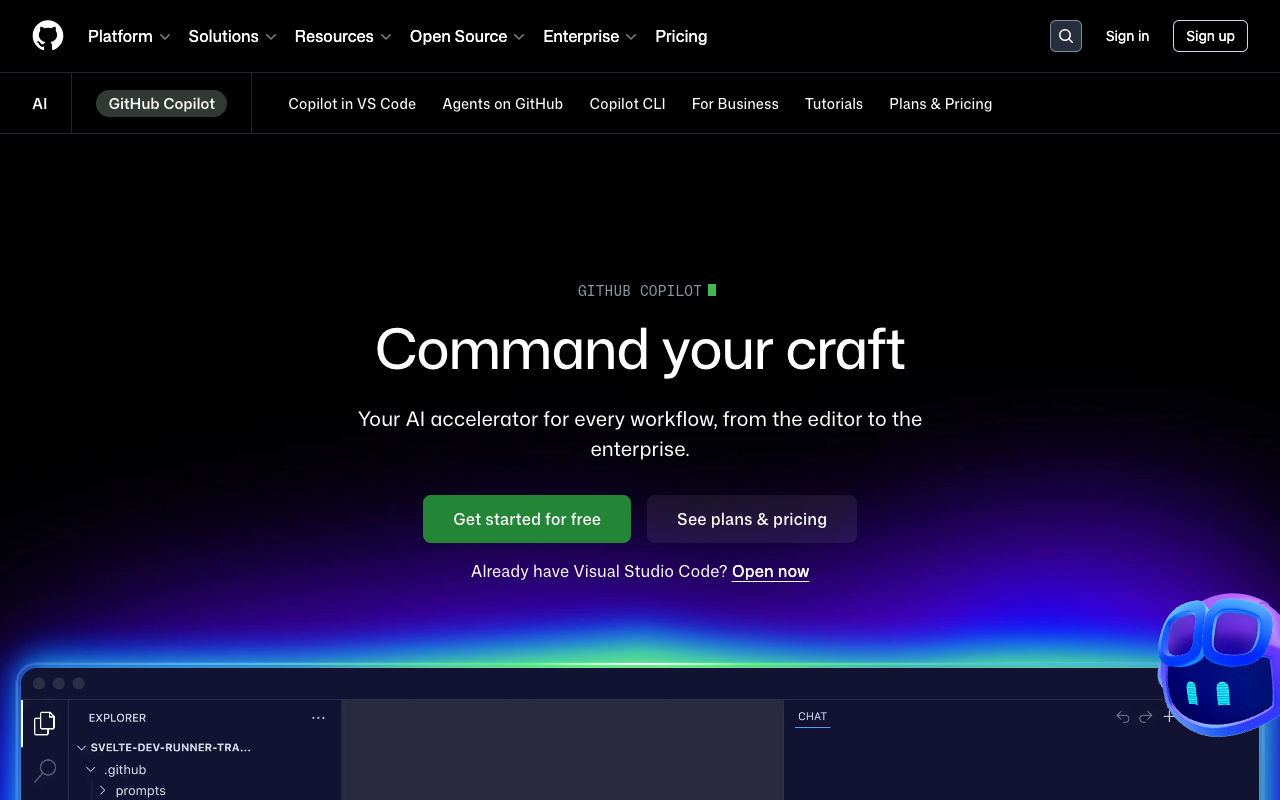
Task: Click Sign in
Action: (x=1127, y=36)
